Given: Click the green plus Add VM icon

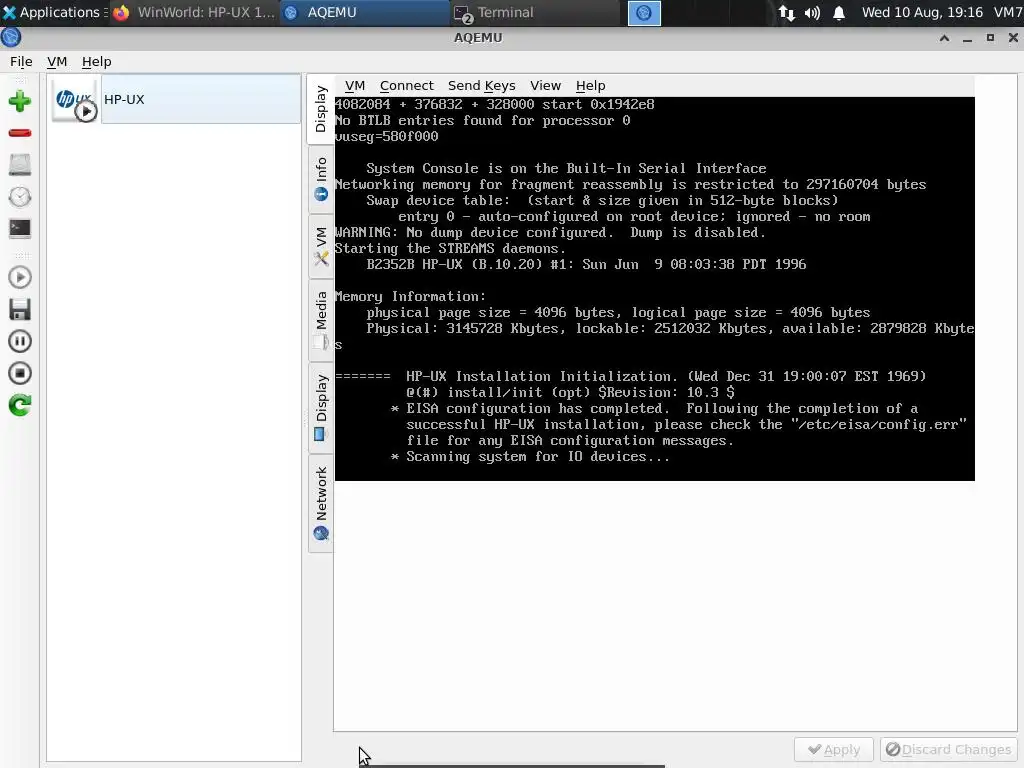Looking at the screenshot, I should [x=20, y=101].
